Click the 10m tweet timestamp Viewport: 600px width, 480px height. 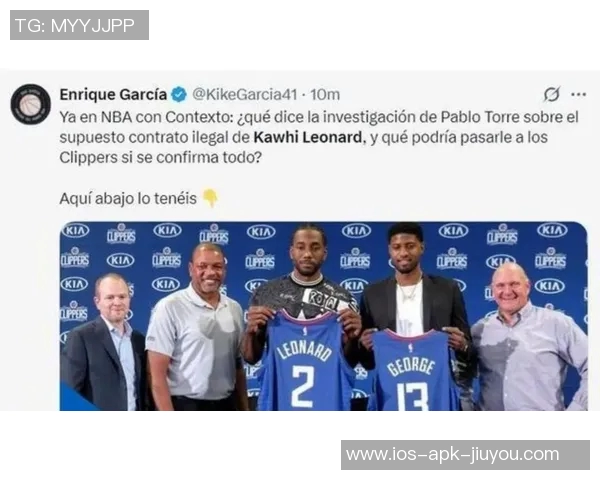pyautogui.click(x=325, y=94)
